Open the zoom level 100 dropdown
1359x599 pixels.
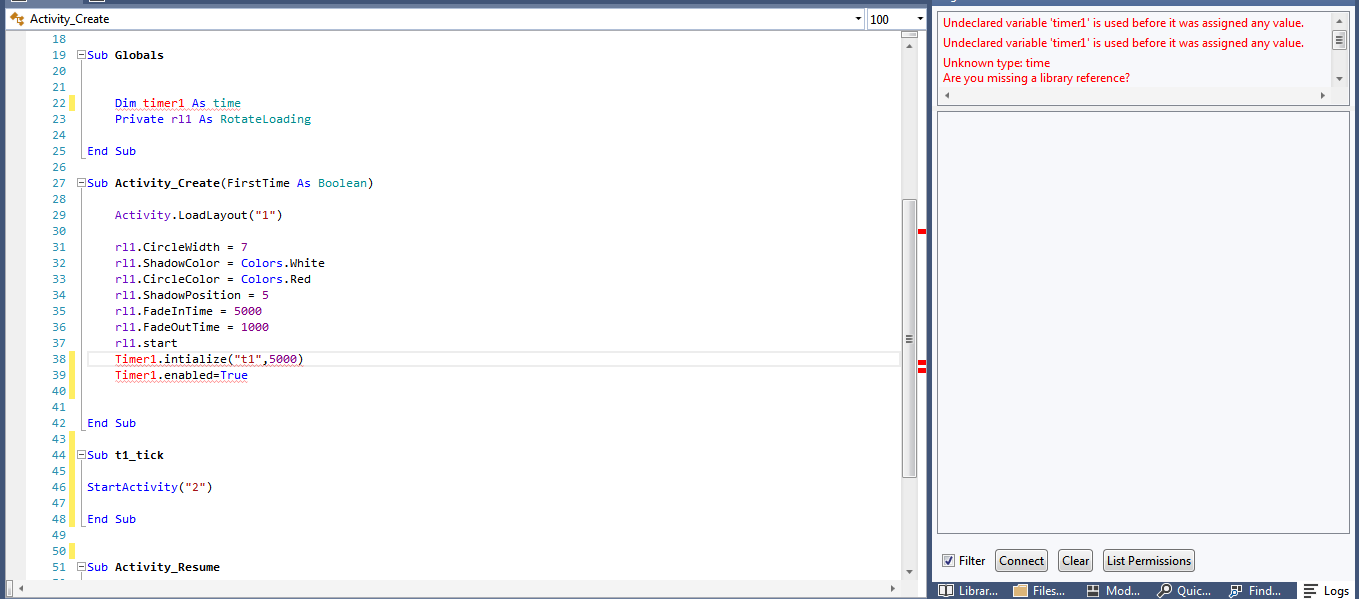coord(921,18)
